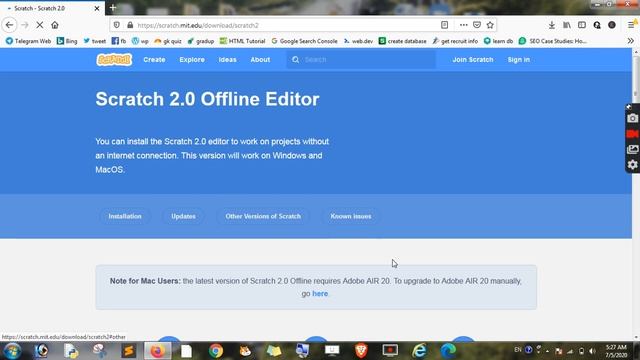The height and width of the screenshot is (360, 640).
Task: Open the fb bookmark
Action: coord(119,41)
